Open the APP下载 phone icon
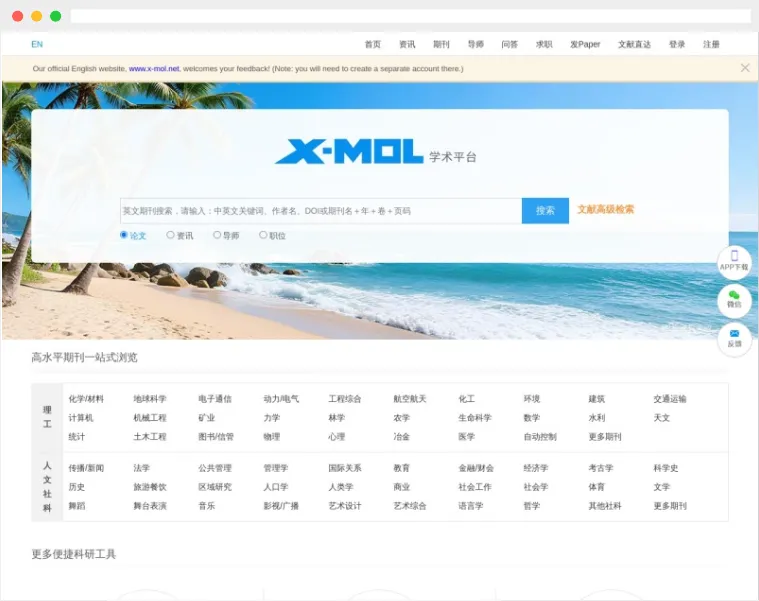The height and width of the screenshot is (601, 759). point(734,262)
